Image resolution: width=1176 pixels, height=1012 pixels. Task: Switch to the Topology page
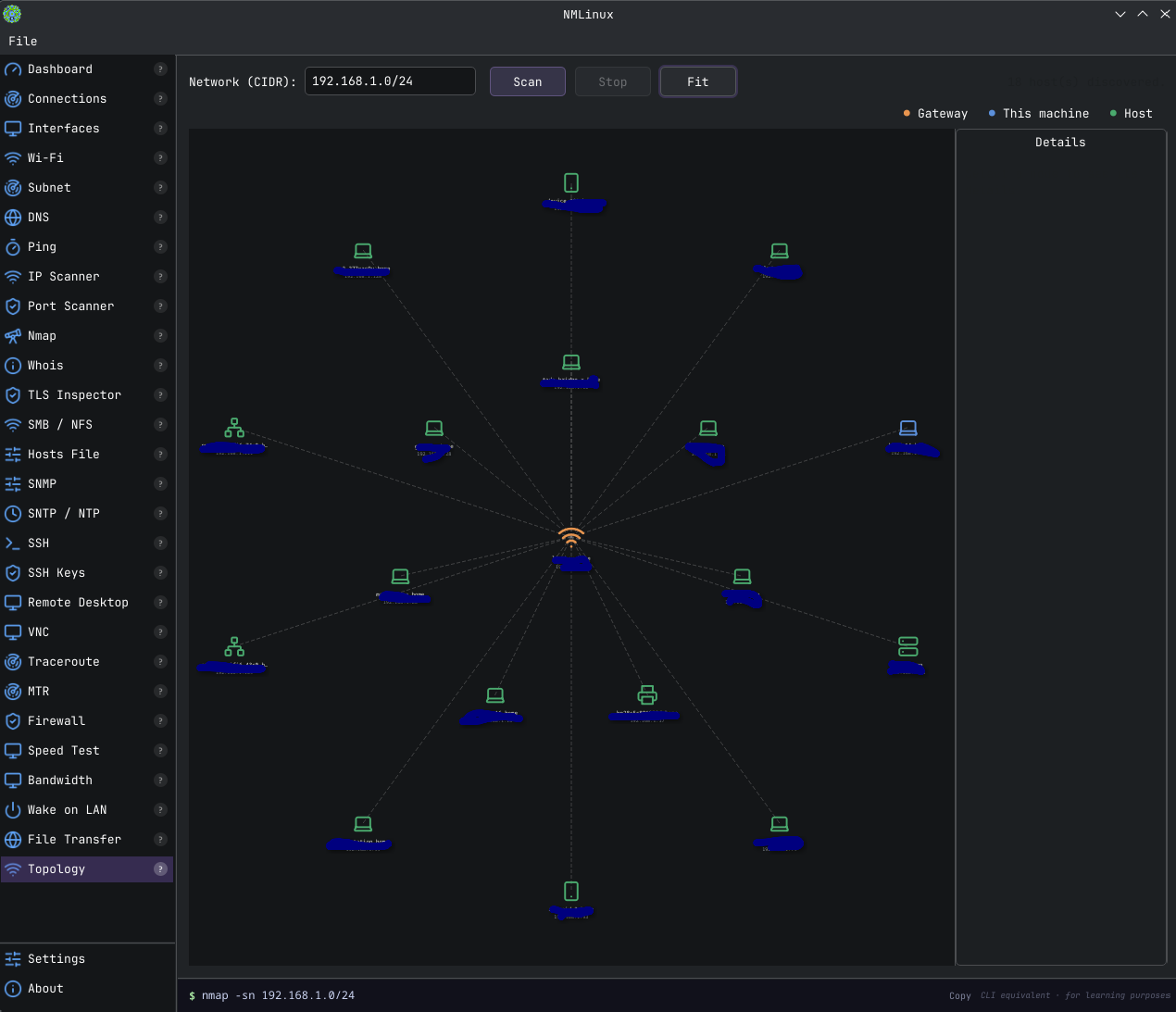pyautogui.click(x=87, y=869)
